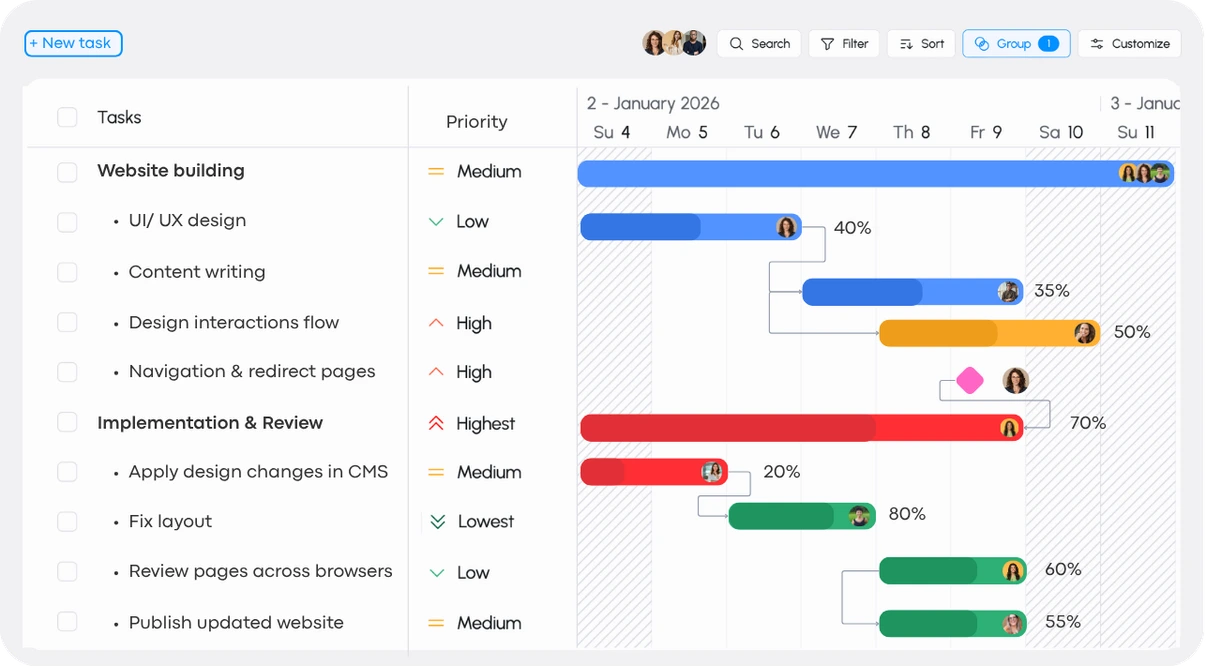Click the Lowest priority chevrons for Fix layout
Viewport: 1206px width, 668px height.
[436, 521]
